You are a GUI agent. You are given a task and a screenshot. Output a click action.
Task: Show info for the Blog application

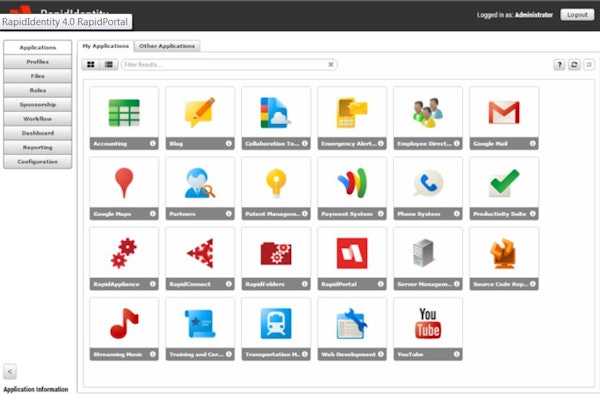[228, 143]
